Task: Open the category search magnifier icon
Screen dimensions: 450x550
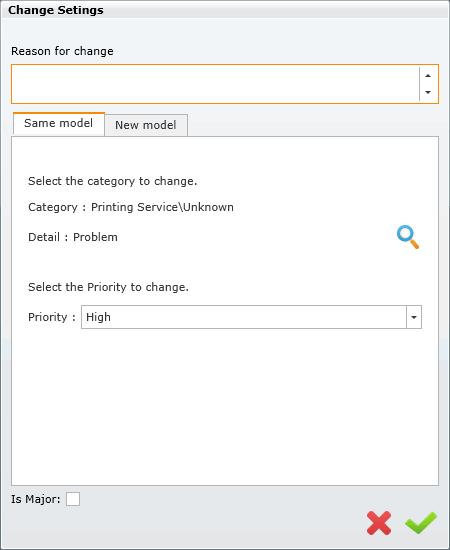Action: coord(408,237)
